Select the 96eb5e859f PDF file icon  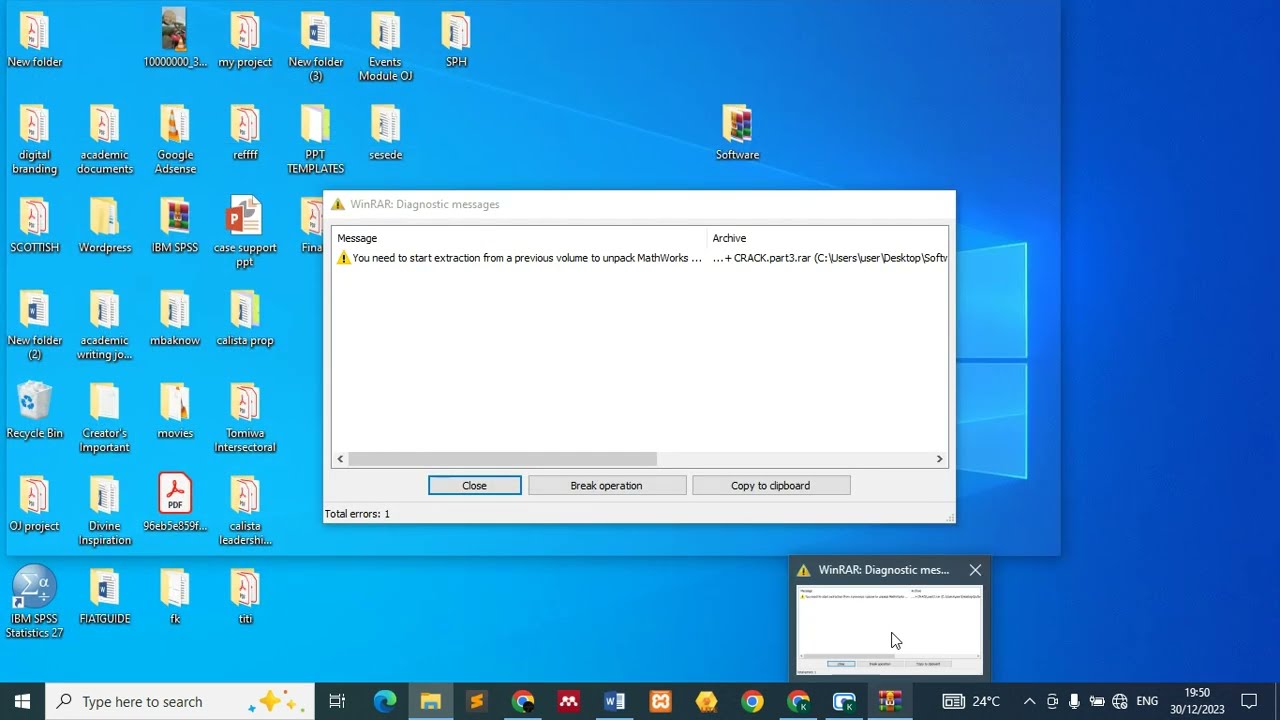pyautogui.click(x=175, y=503)
